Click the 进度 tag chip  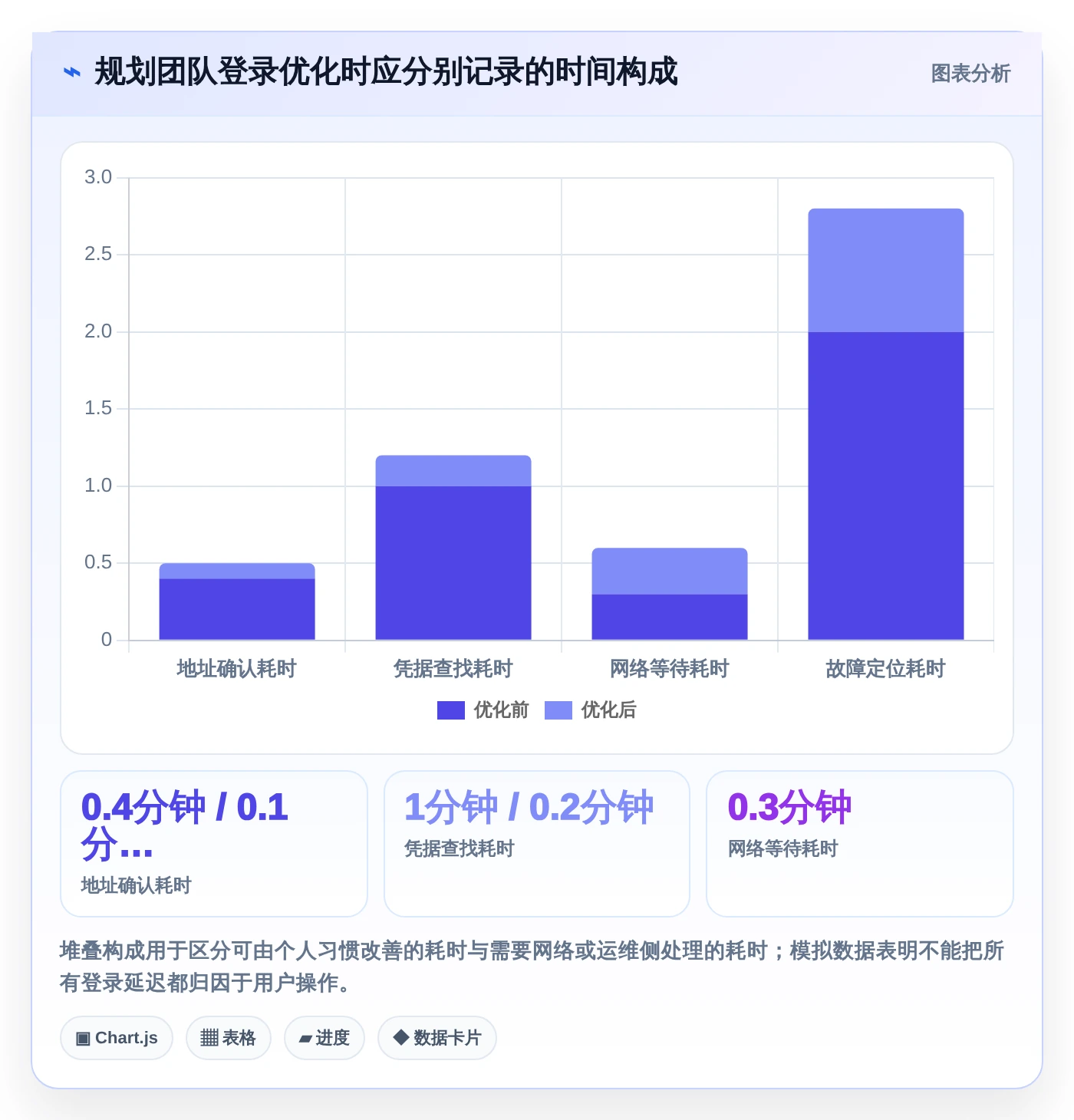tap(325, 1038)
